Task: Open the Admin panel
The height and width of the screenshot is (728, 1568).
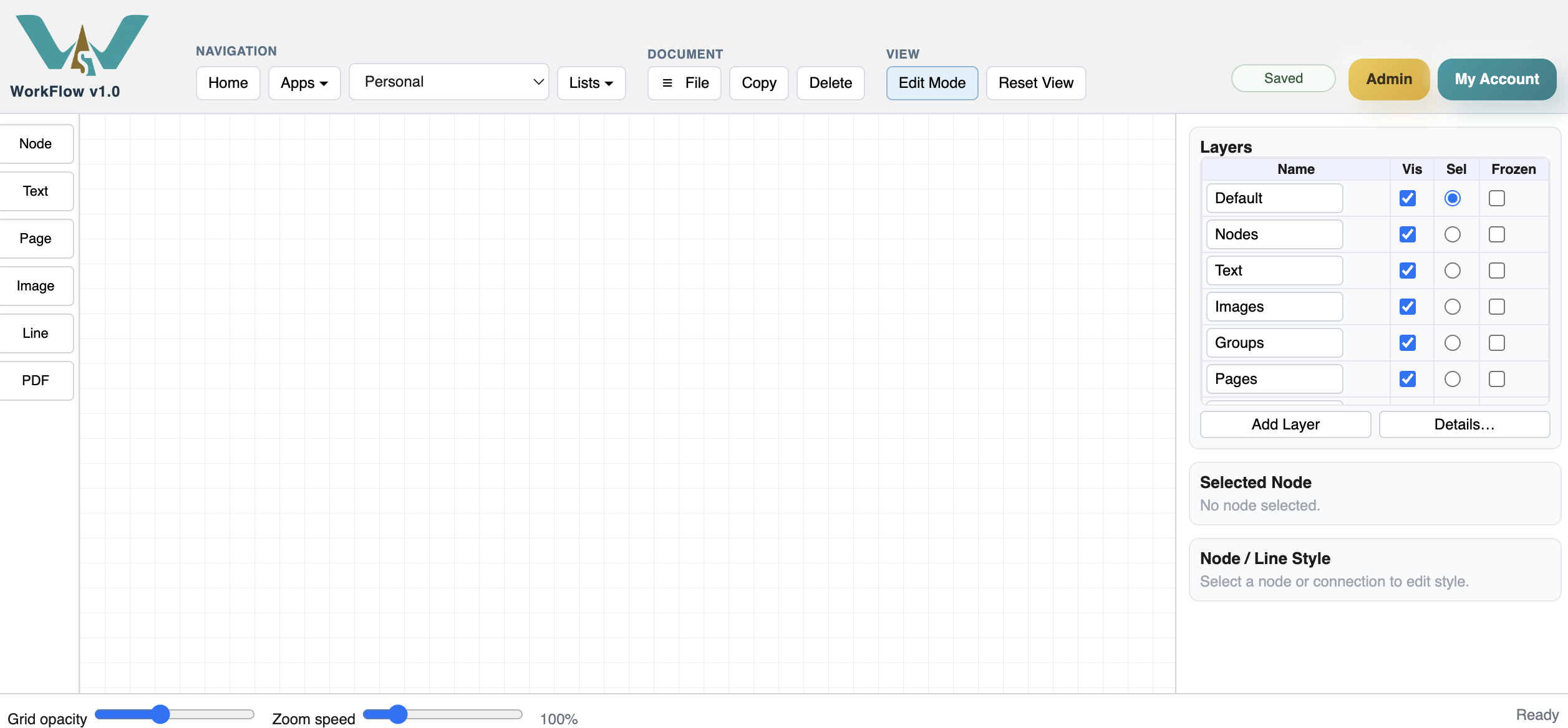Action: 1389,79
